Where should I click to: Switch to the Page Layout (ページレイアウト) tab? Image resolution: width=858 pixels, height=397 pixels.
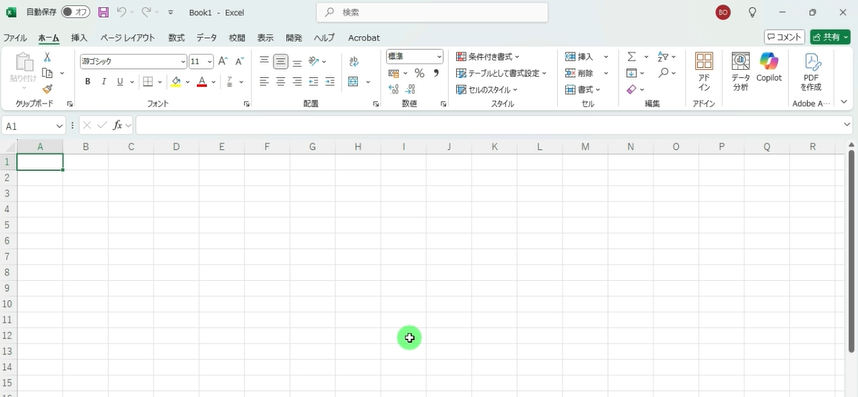click(x=127, y=38)
